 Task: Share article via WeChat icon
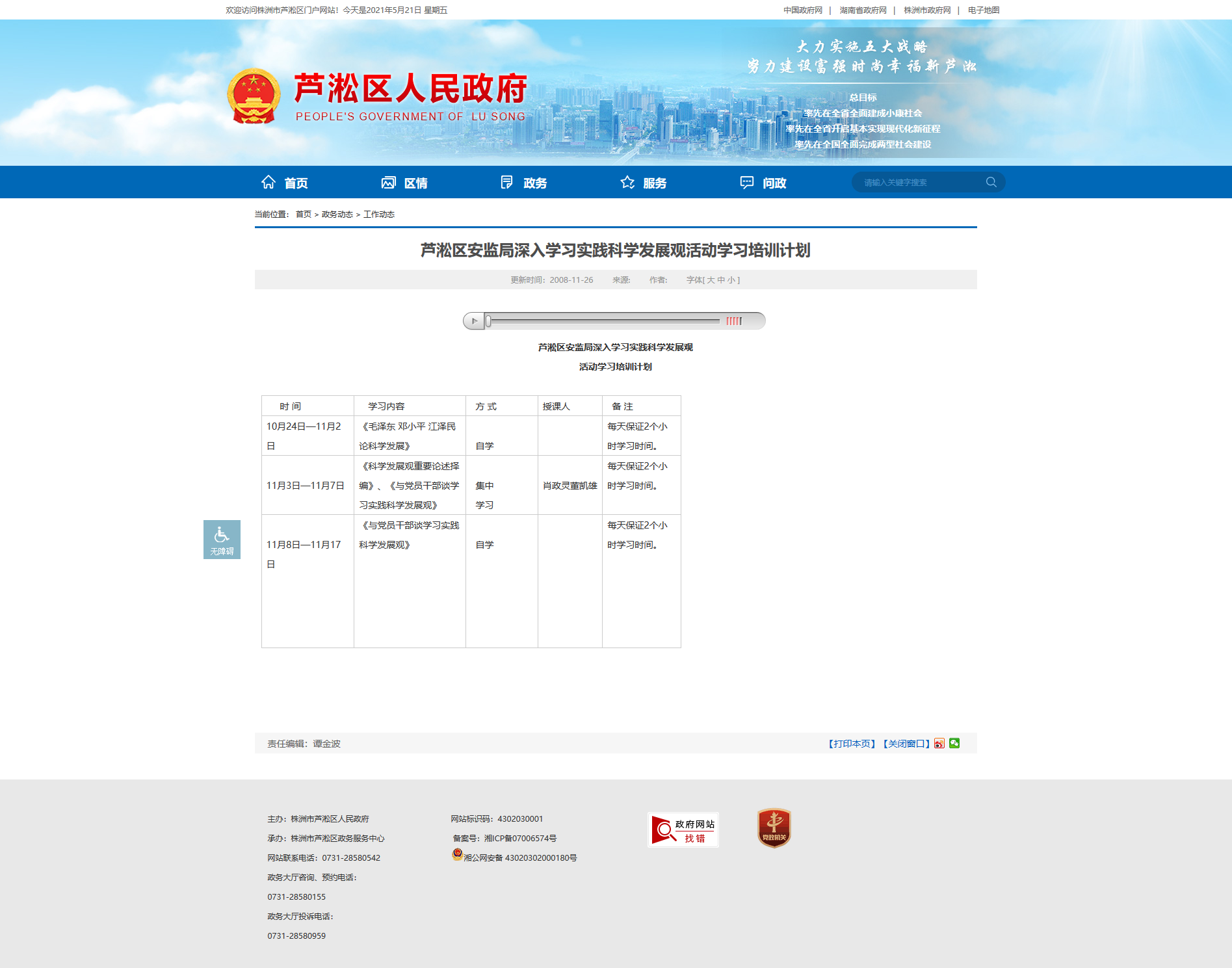pos(954,743)
